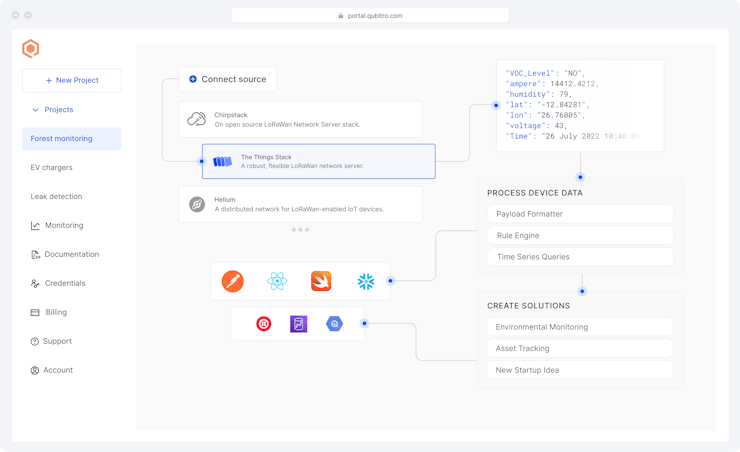
Task: Click the Swift bird icon
Action: click(x=321, y=281)
